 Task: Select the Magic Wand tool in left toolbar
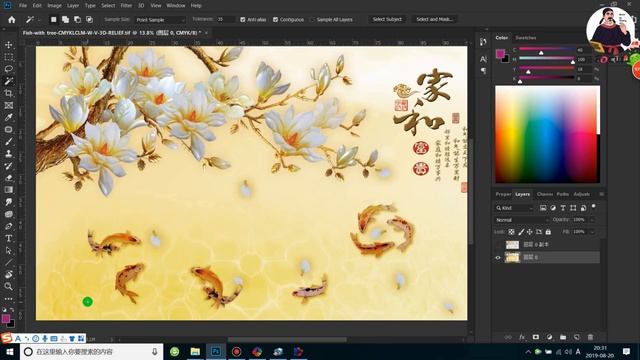click(x=9, y=81)
